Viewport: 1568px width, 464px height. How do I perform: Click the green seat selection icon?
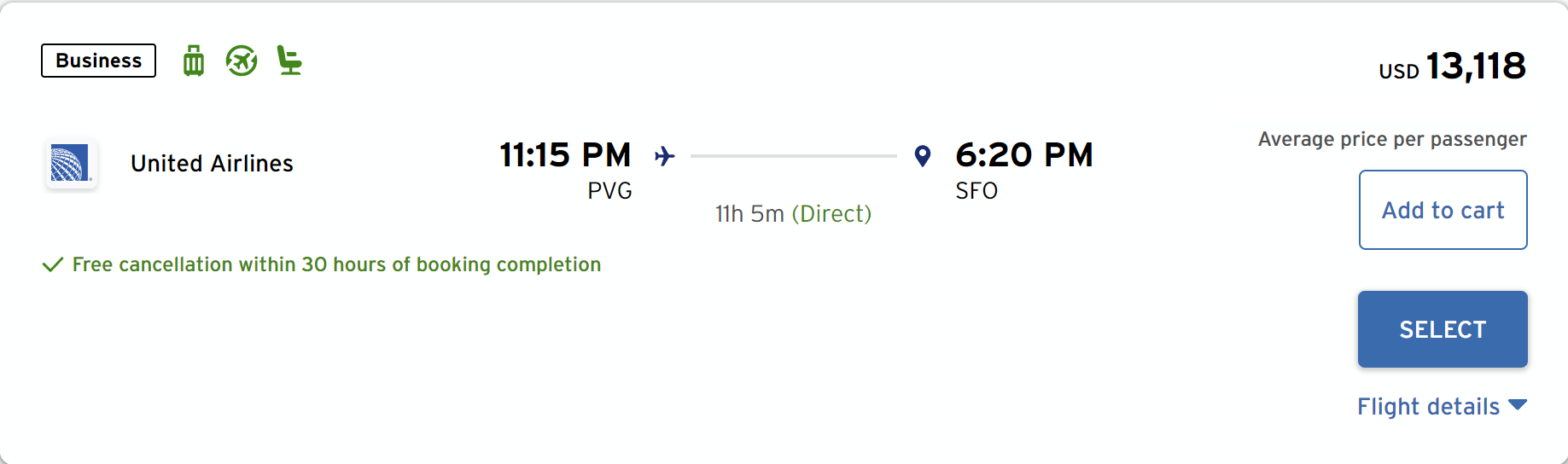tap(289, 61)
